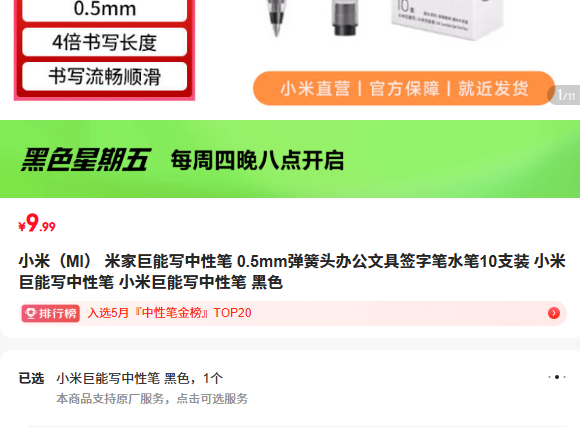Tap the 4倍书写长度 feature tag

tap(105, 42)
